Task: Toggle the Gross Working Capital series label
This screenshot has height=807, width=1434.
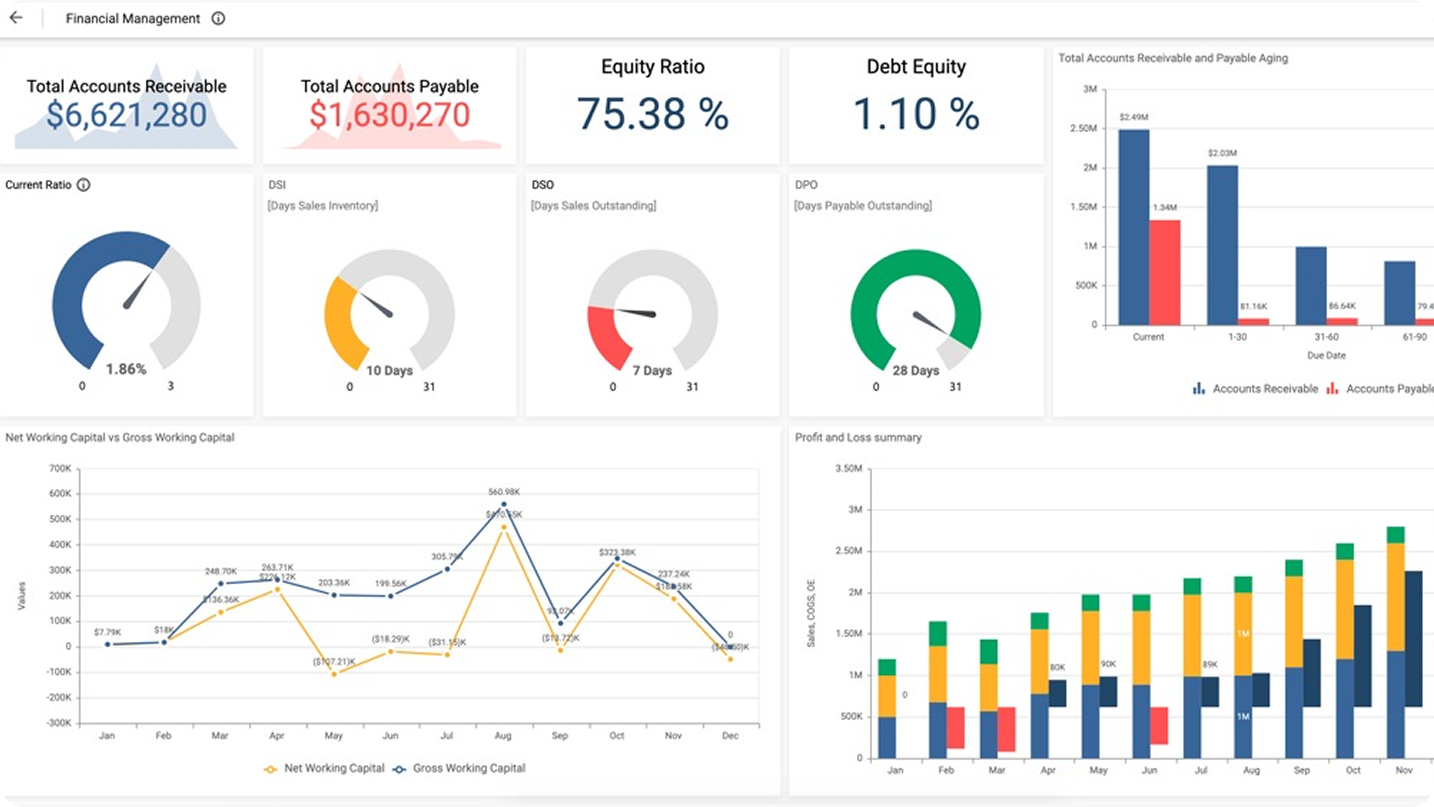Action: tap(469, 769)
